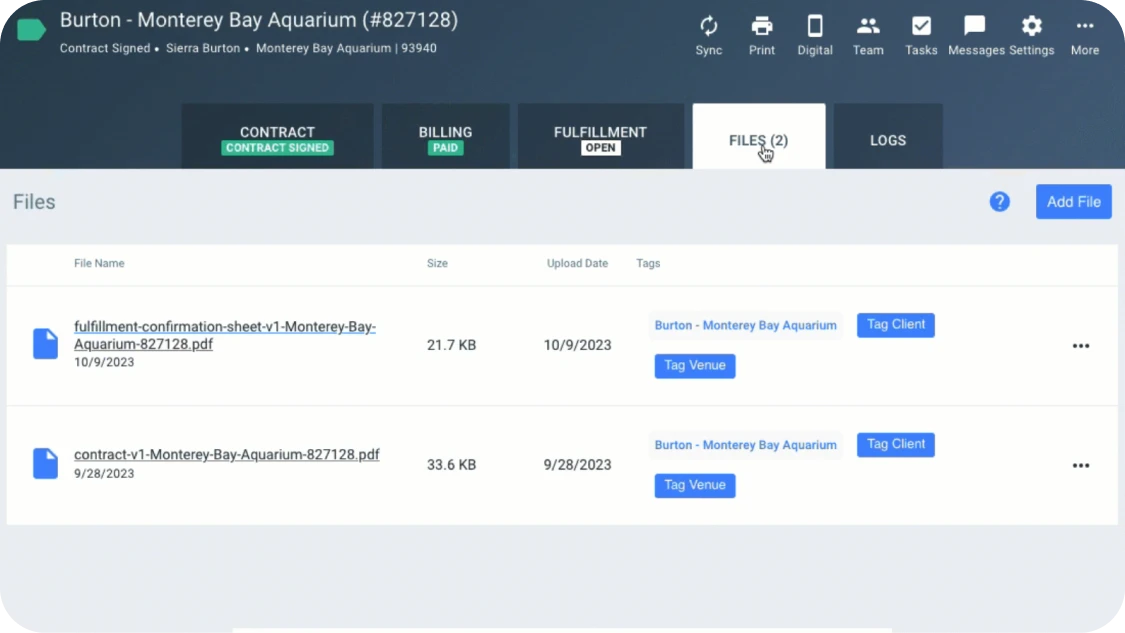Switch to the Contract tab
Viewport: 1125px width, 633px height.
pos(277,136)
